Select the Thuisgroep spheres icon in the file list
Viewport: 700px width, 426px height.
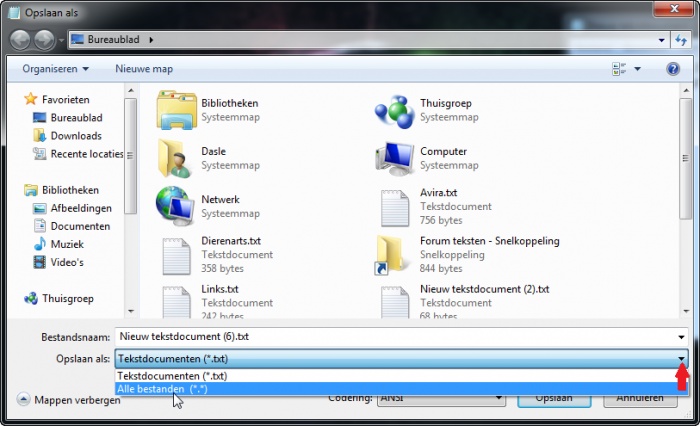[x=395, y=111]
